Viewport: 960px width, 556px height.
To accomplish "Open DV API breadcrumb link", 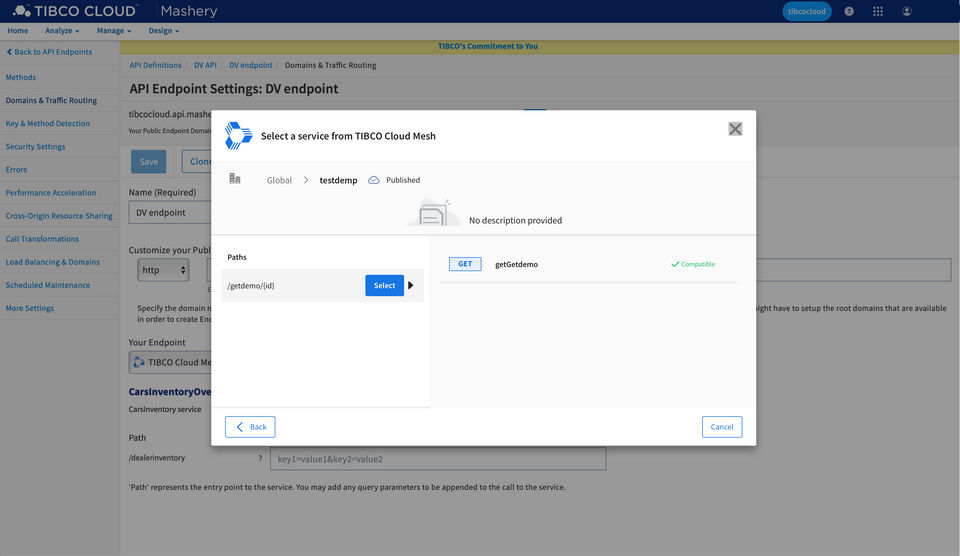I will tap(205, 65).
